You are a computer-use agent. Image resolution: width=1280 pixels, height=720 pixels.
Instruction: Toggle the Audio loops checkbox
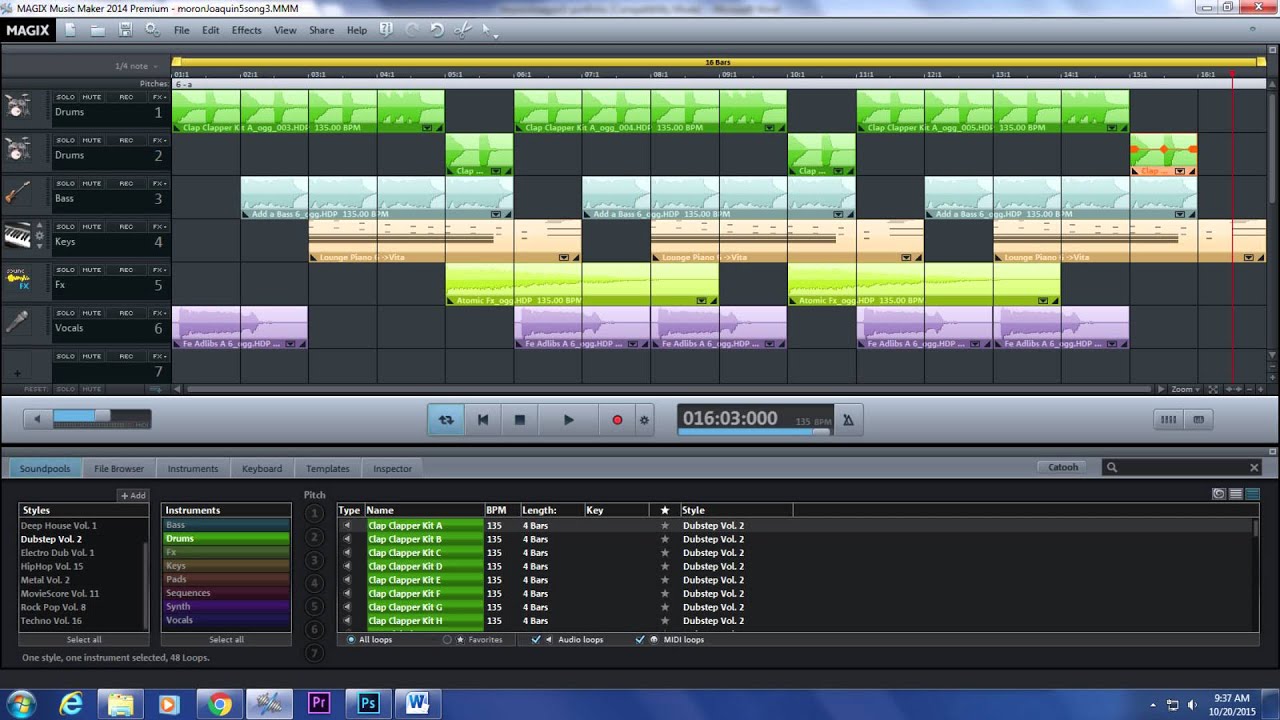coord(536,639)
